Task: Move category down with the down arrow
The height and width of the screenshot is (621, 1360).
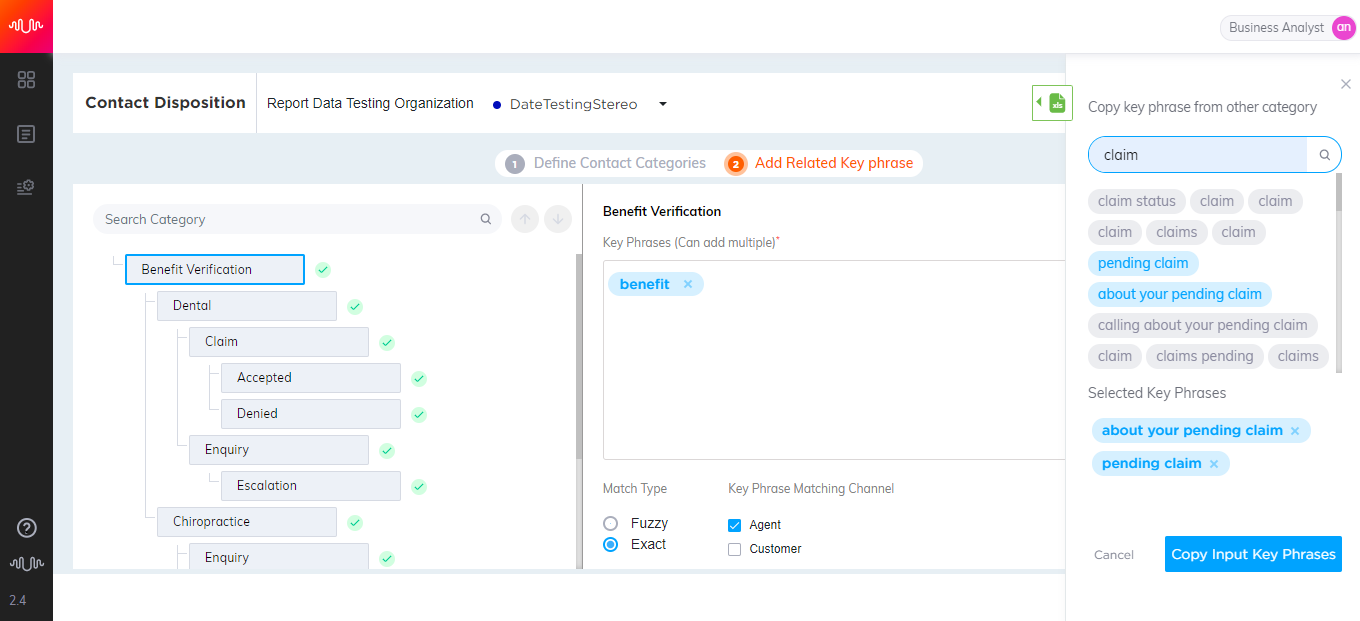Action: pyautogui.click(x=558, y=219)
